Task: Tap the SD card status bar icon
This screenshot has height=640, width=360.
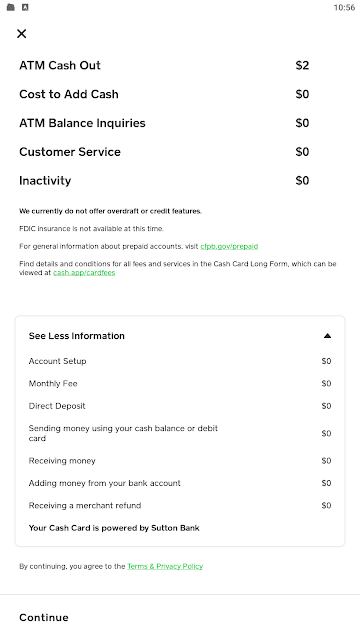Action: click(x=11, y=7)
